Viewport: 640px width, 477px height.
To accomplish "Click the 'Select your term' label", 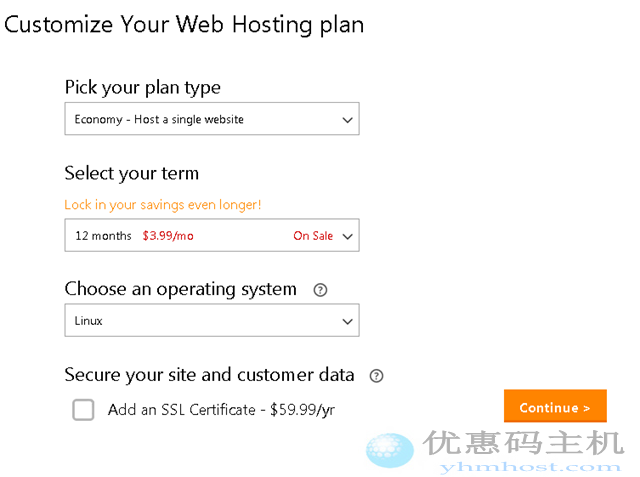I will tap(131, 173).
